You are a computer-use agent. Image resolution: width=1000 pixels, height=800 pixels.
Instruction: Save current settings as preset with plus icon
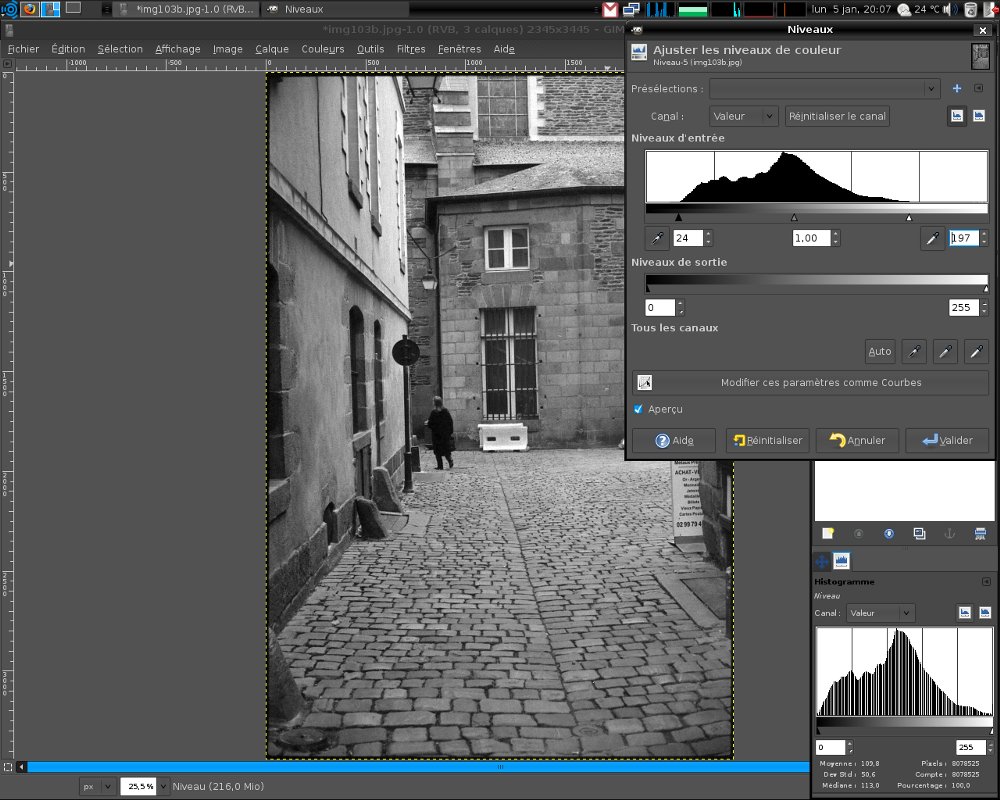click(x=957, y=89)
